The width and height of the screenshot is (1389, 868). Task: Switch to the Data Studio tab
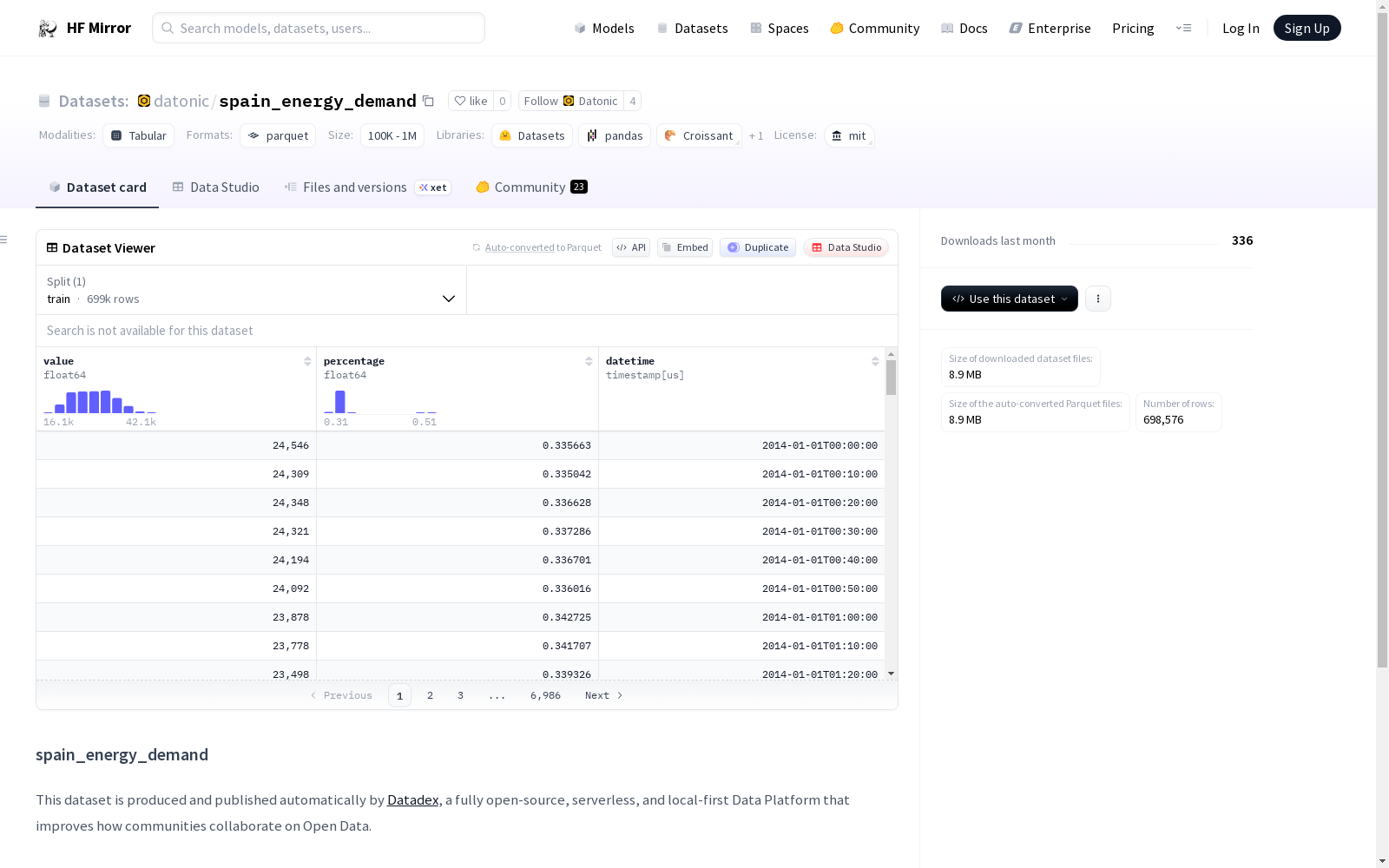(x=215, y=187)
